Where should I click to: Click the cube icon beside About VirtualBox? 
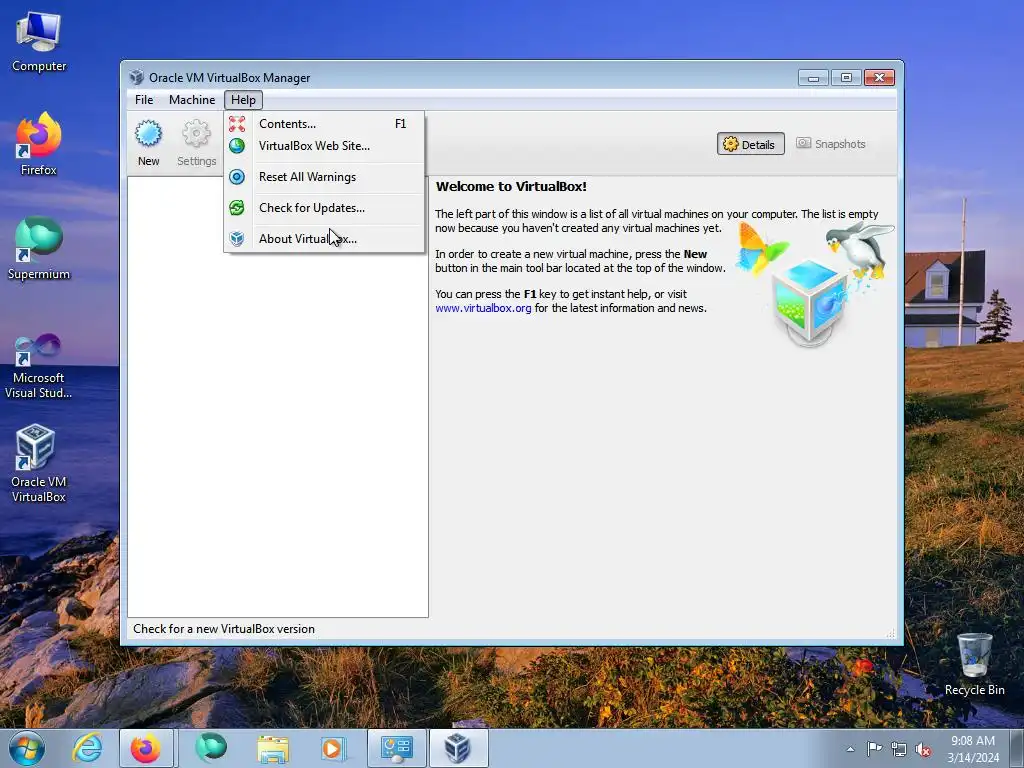(237, 239)
